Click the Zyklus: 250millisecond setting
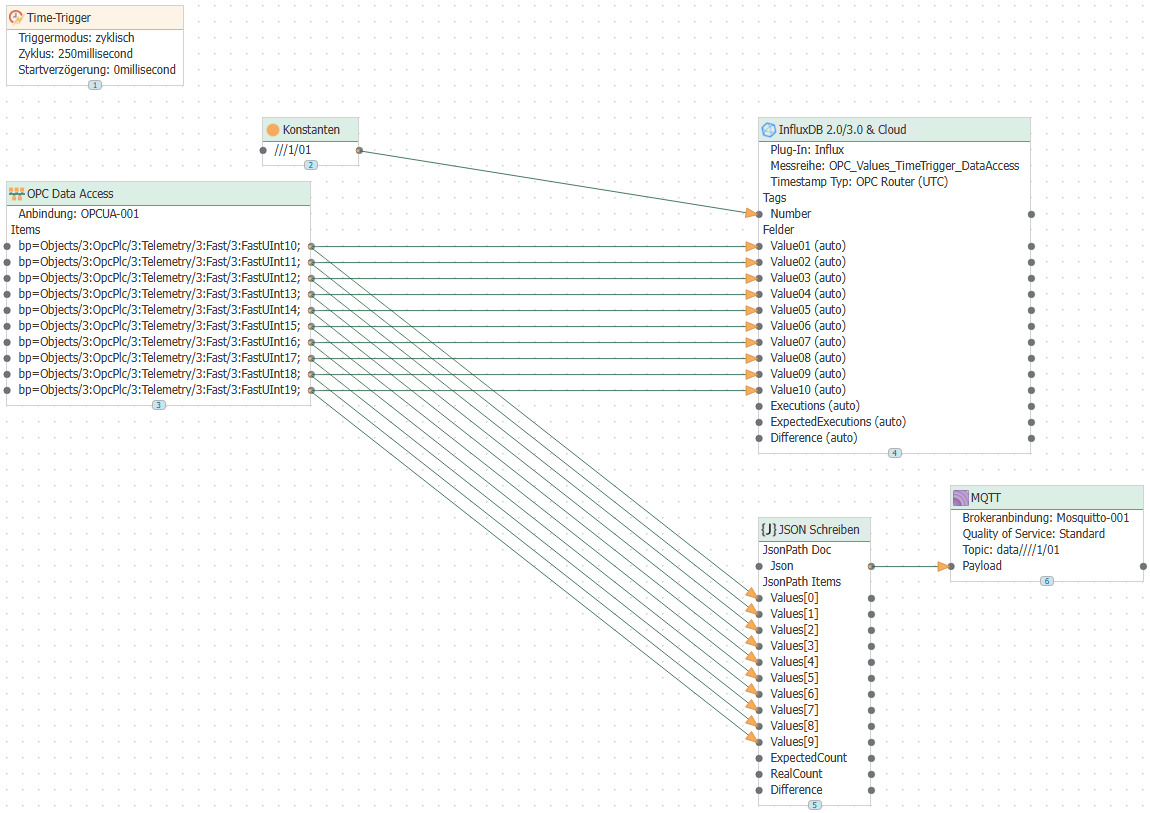This screenshot has height=813, width=1150. pos(76,54)
